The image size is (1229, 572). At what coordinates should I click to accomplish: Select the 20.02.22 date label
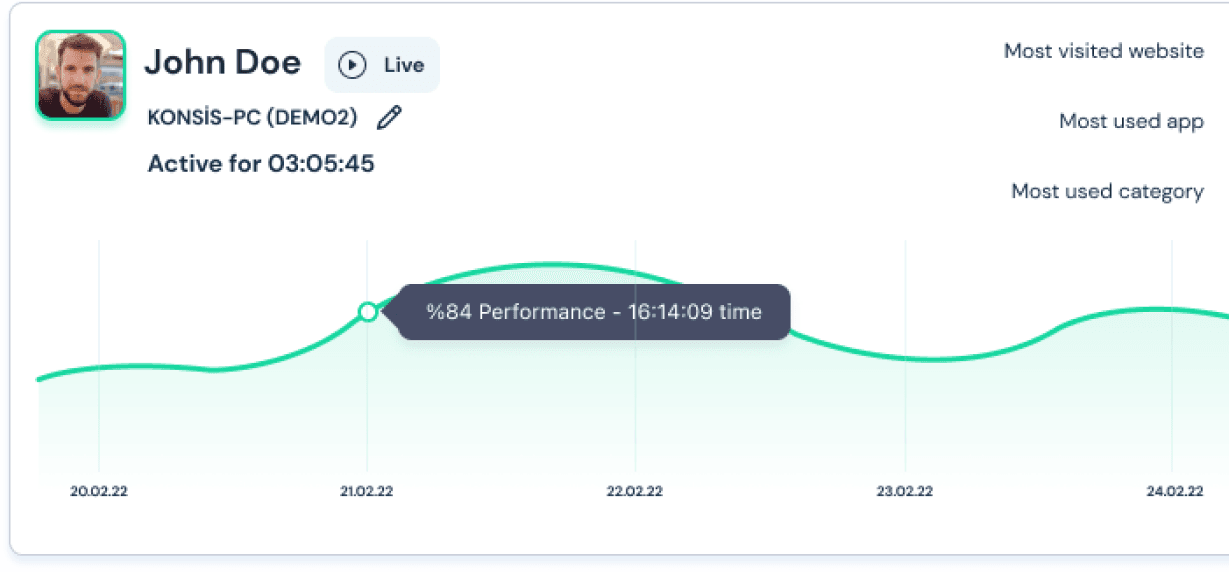click(98, 491)
